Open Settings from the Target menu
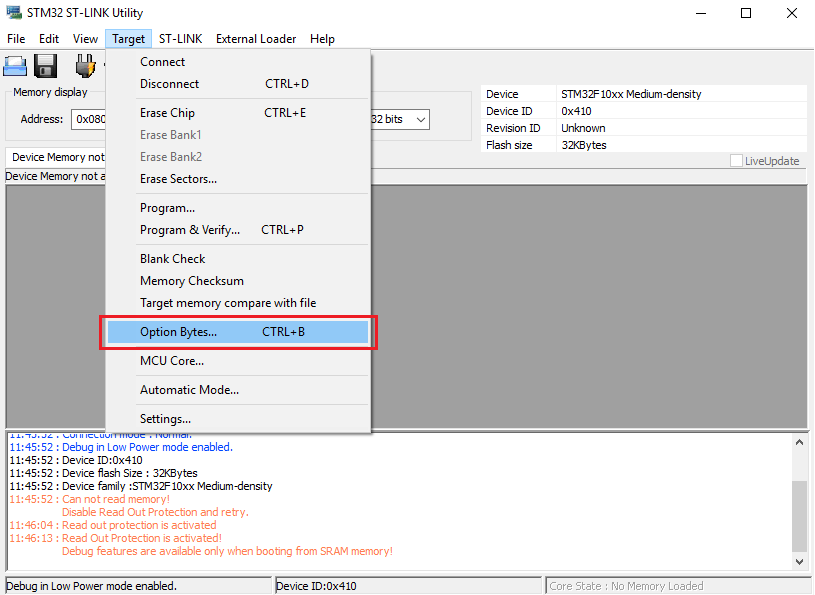Image resolution: width=815 pixels, height=595 pixels. (x=165, y=419)
